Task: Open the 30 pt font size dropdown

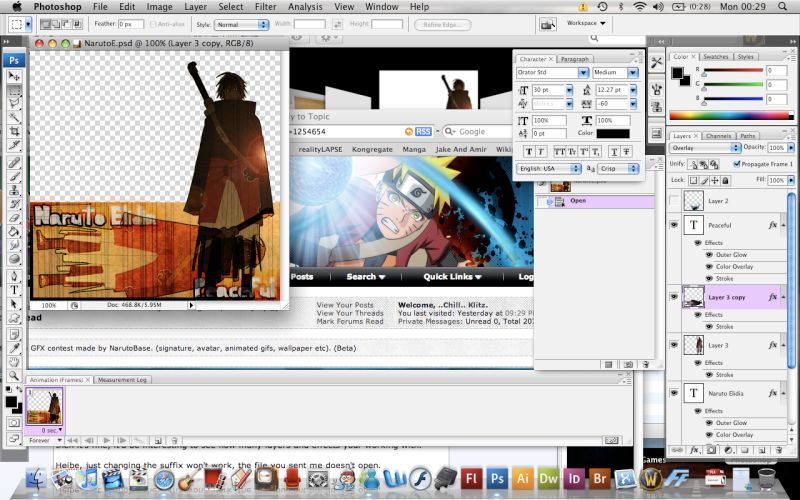Action: click(569, 90)
